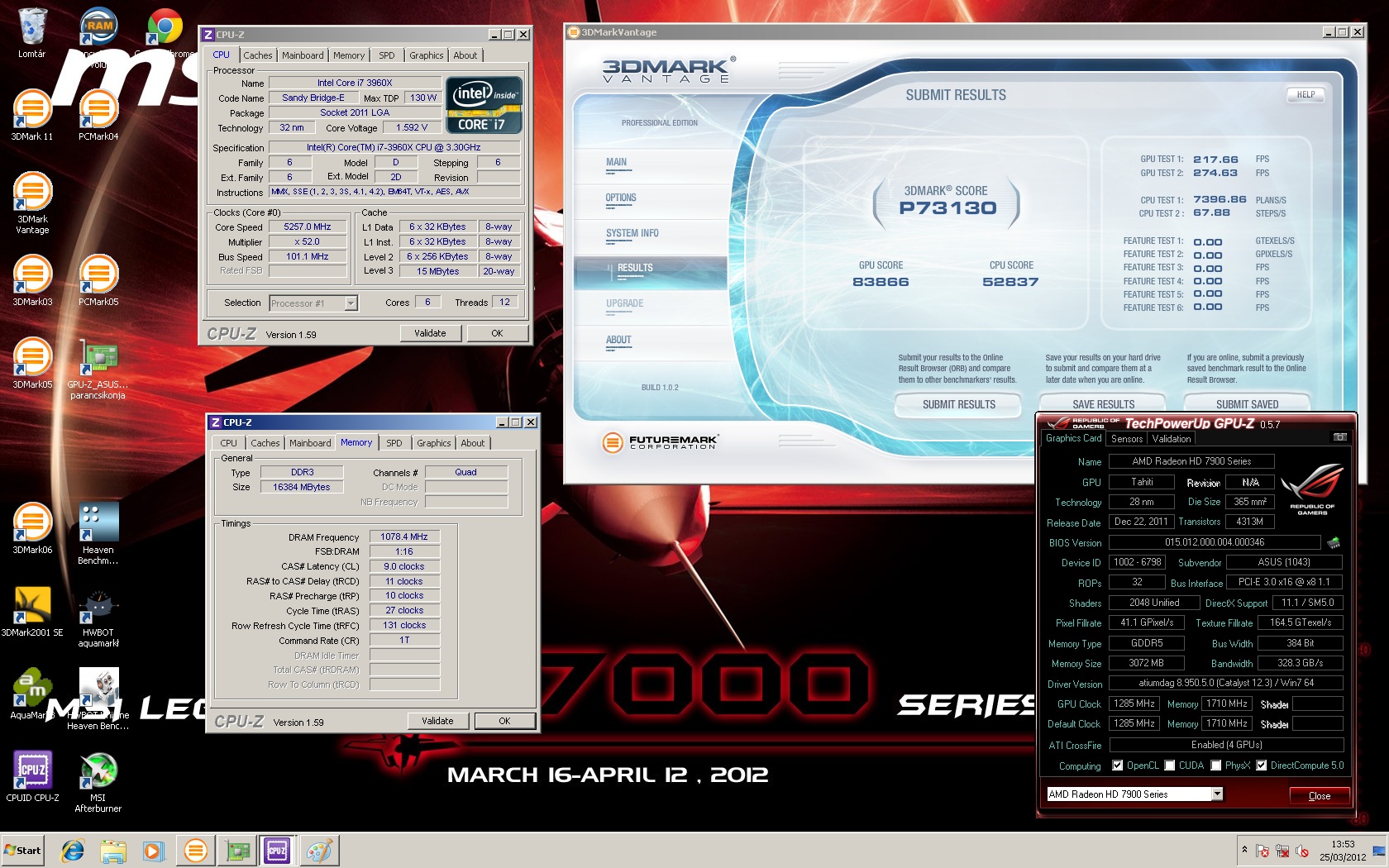This screenshot has height=868, width=1389.
Task: Expand the AMD Radeon HD 7900 Series dropdown
Action: coord(1217,794)
